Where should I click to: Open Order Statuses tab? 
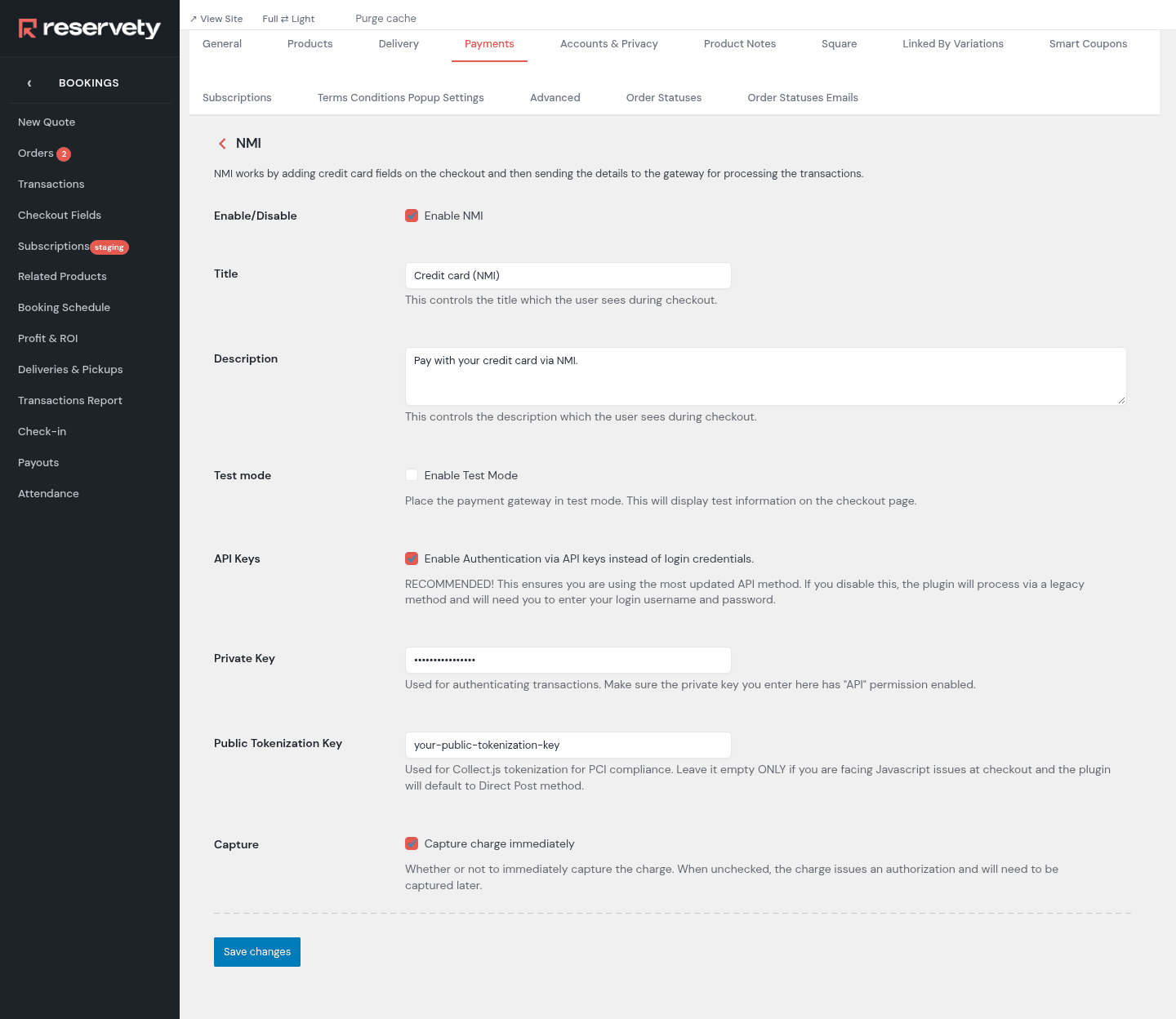(664, 98)
